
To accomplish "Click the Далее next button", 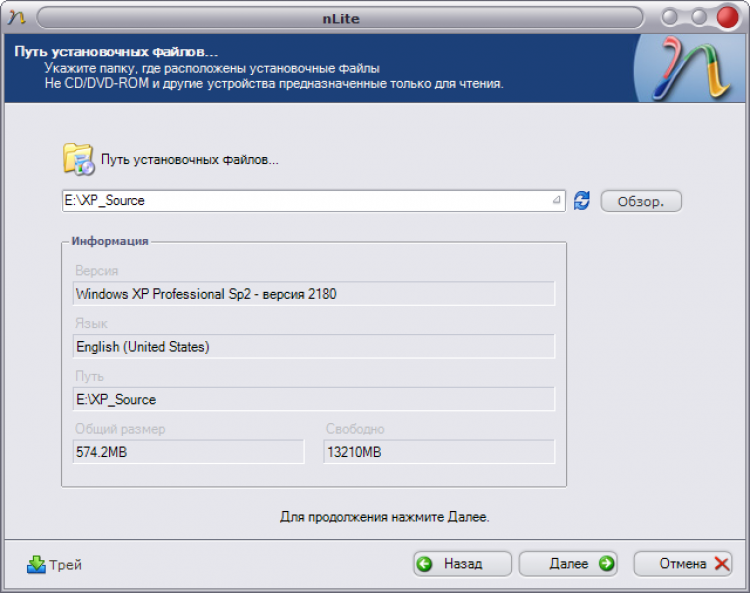I will tap(568, 564).
